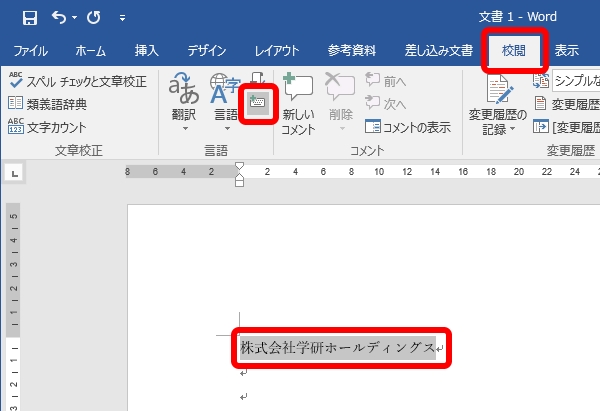The height and width of the screenshot is (411, 600).
Task: Open the 差し込み文書 tab
Action: click(439, 51)
